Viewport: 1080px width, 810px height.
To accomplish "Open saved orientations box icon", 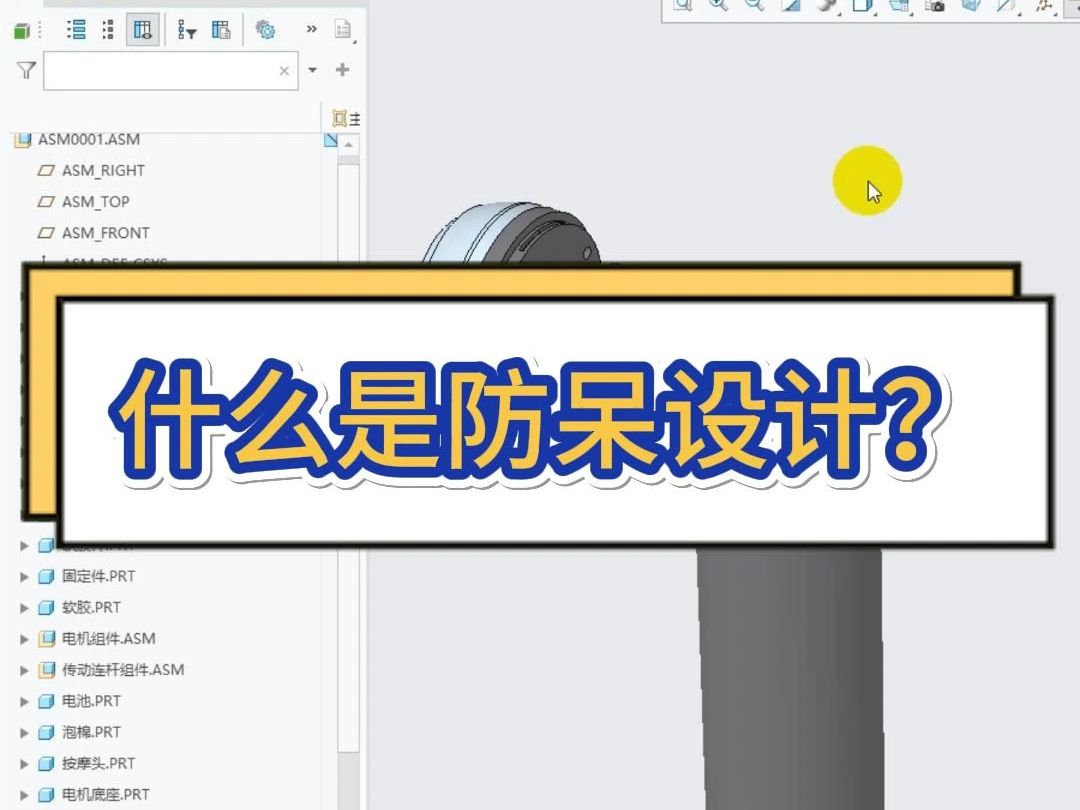I will (x=862, y=6).
